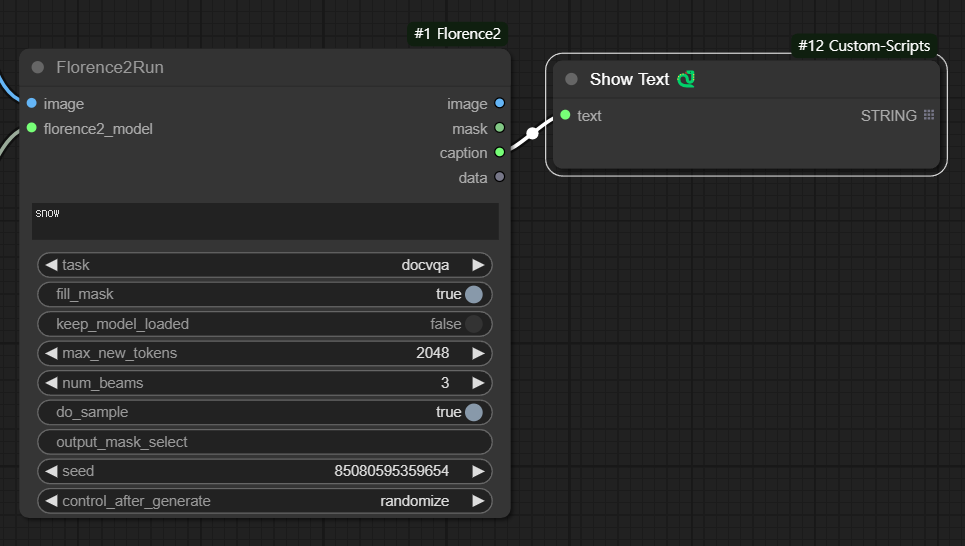Click the 'caption' output label
Screen dimensions: 965x546
pyautogui.click(x=463, y=153)
